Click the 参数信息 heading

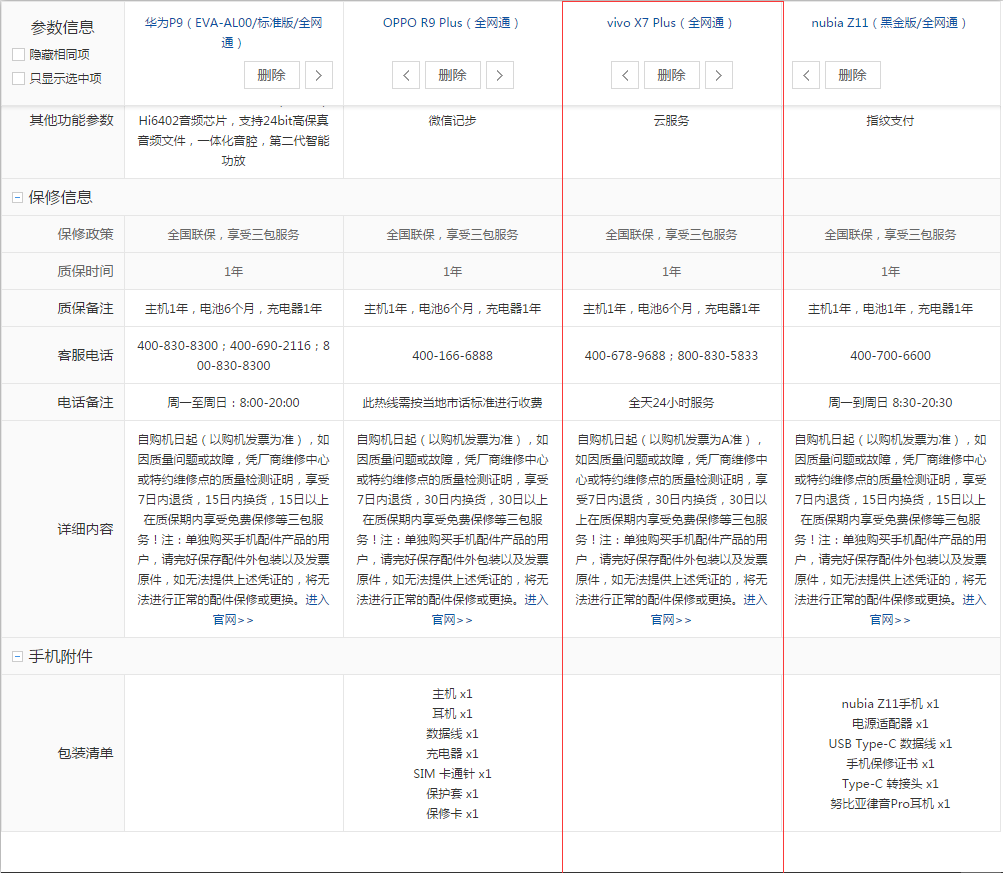tap(63, 28)
